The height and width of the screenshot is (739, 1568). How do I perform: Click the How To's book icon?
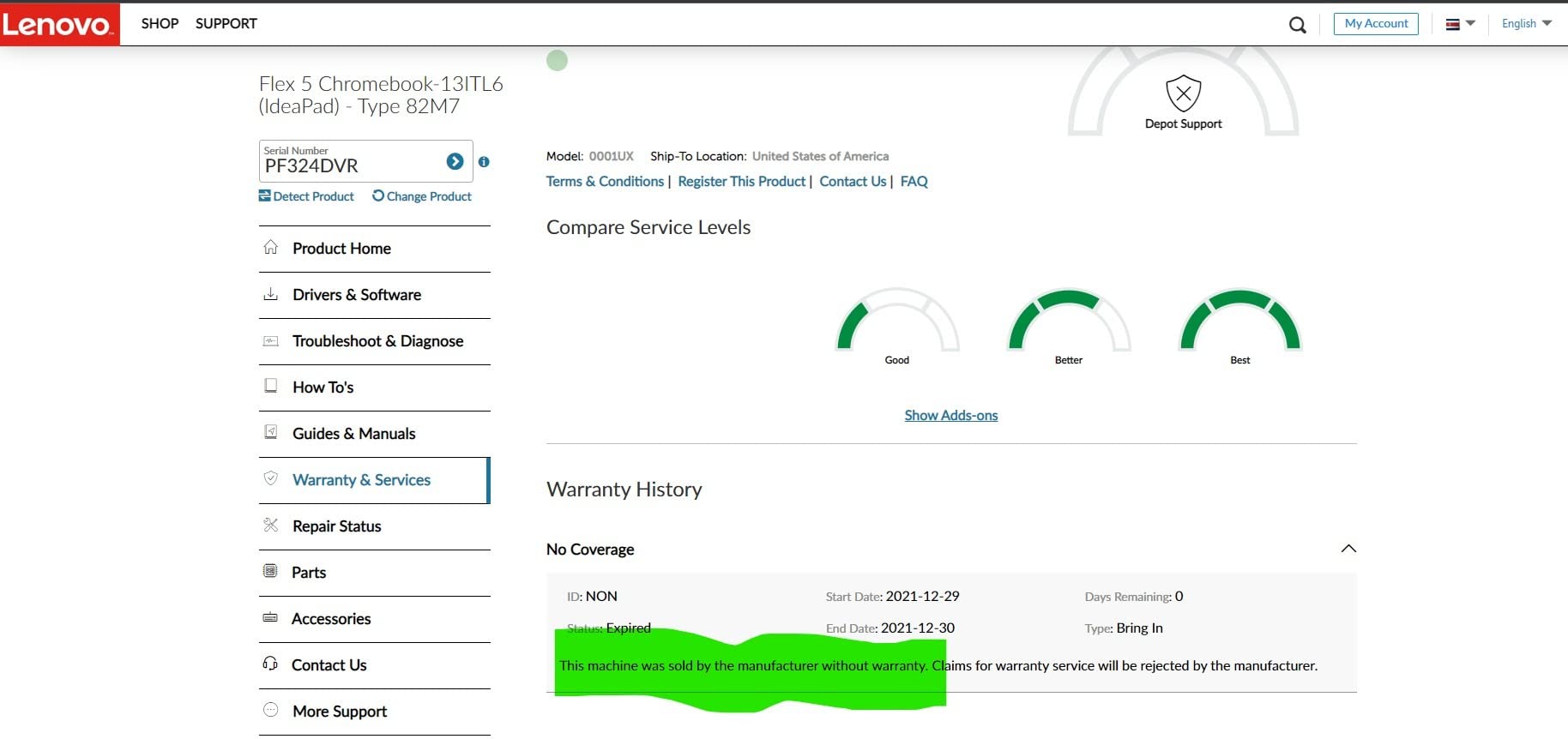[x=270, y=386]
